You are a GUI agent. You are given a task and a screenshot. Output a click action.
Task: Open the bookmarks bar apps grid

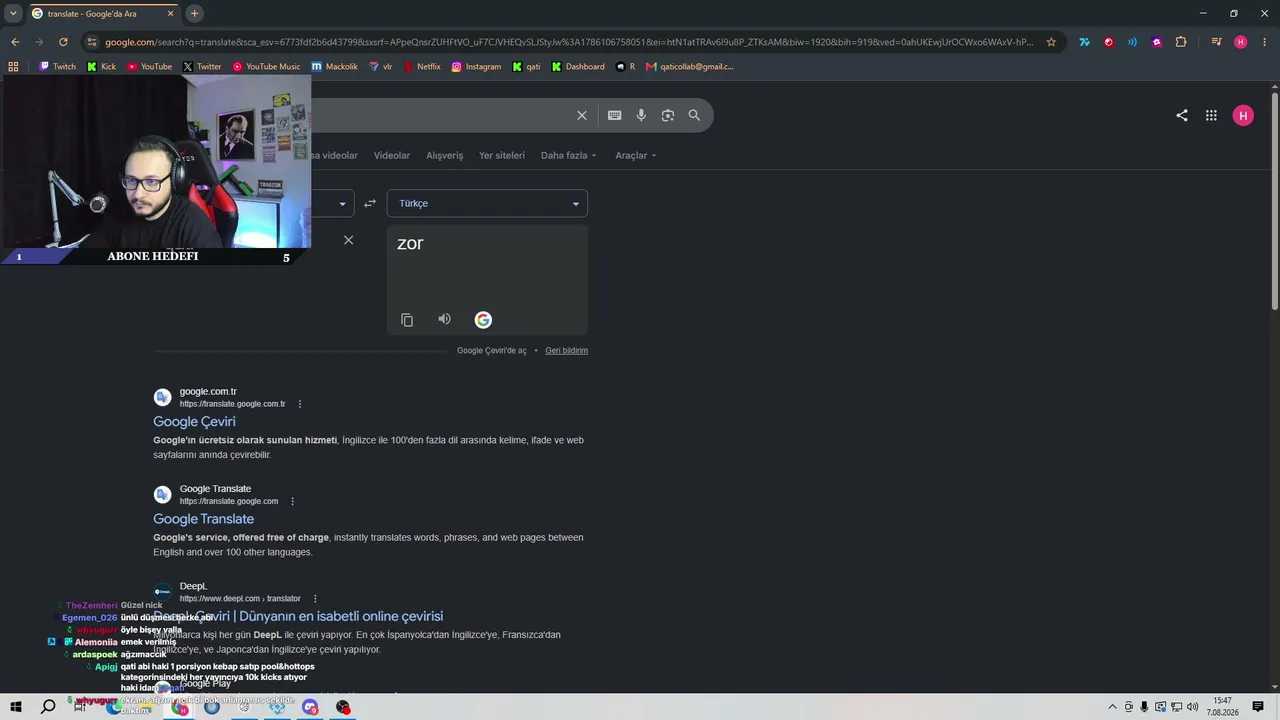pyautogui.click(x=13, y=67)
